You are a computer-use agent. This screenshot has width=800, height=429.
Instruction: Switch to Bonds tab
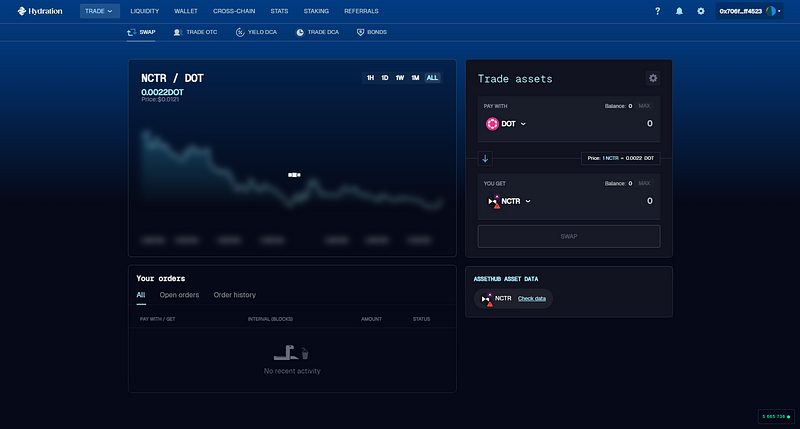pyautogui.click(x=371, y=32)
